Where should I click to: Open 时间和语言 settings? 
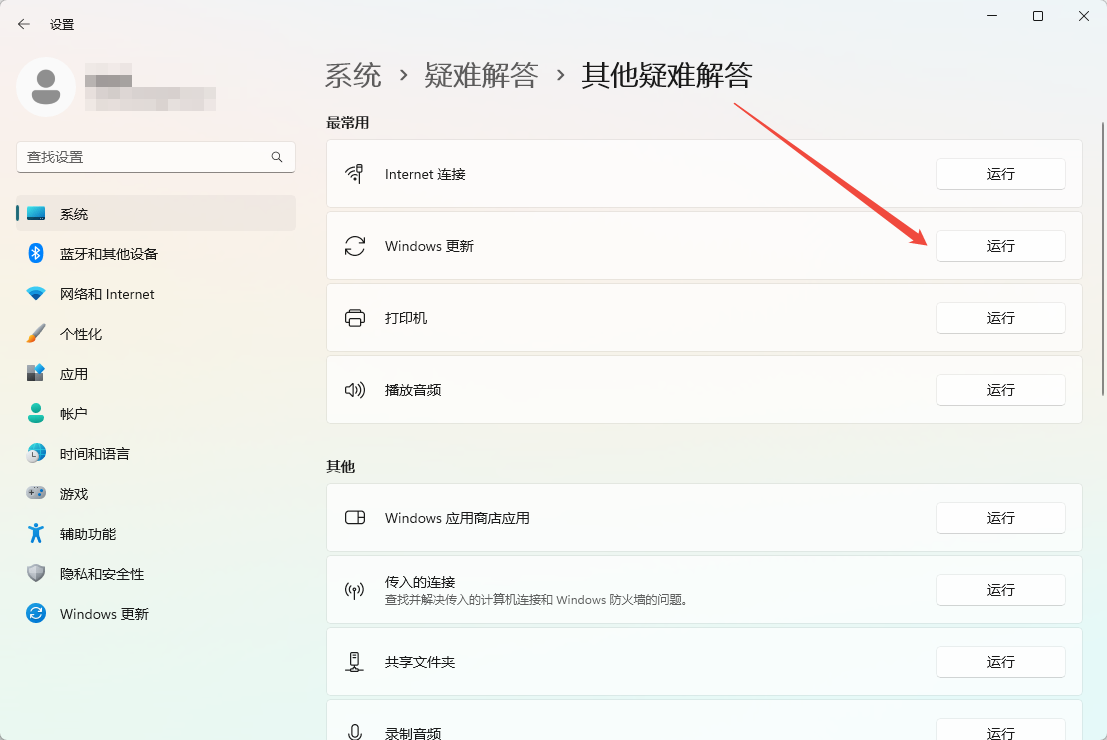pyautogui.click(x=156, y=453)
